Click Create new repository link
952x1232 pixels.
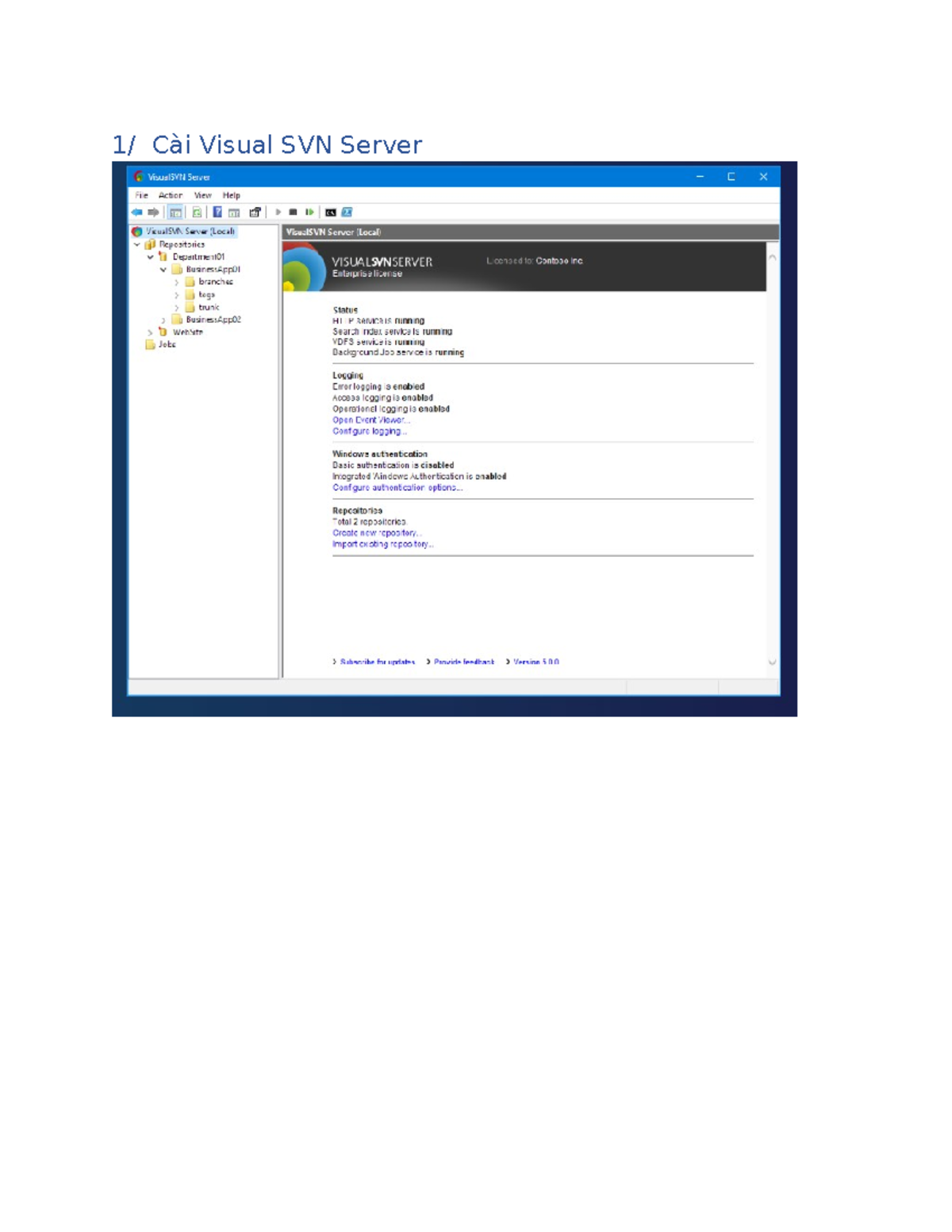coord(375,533)
